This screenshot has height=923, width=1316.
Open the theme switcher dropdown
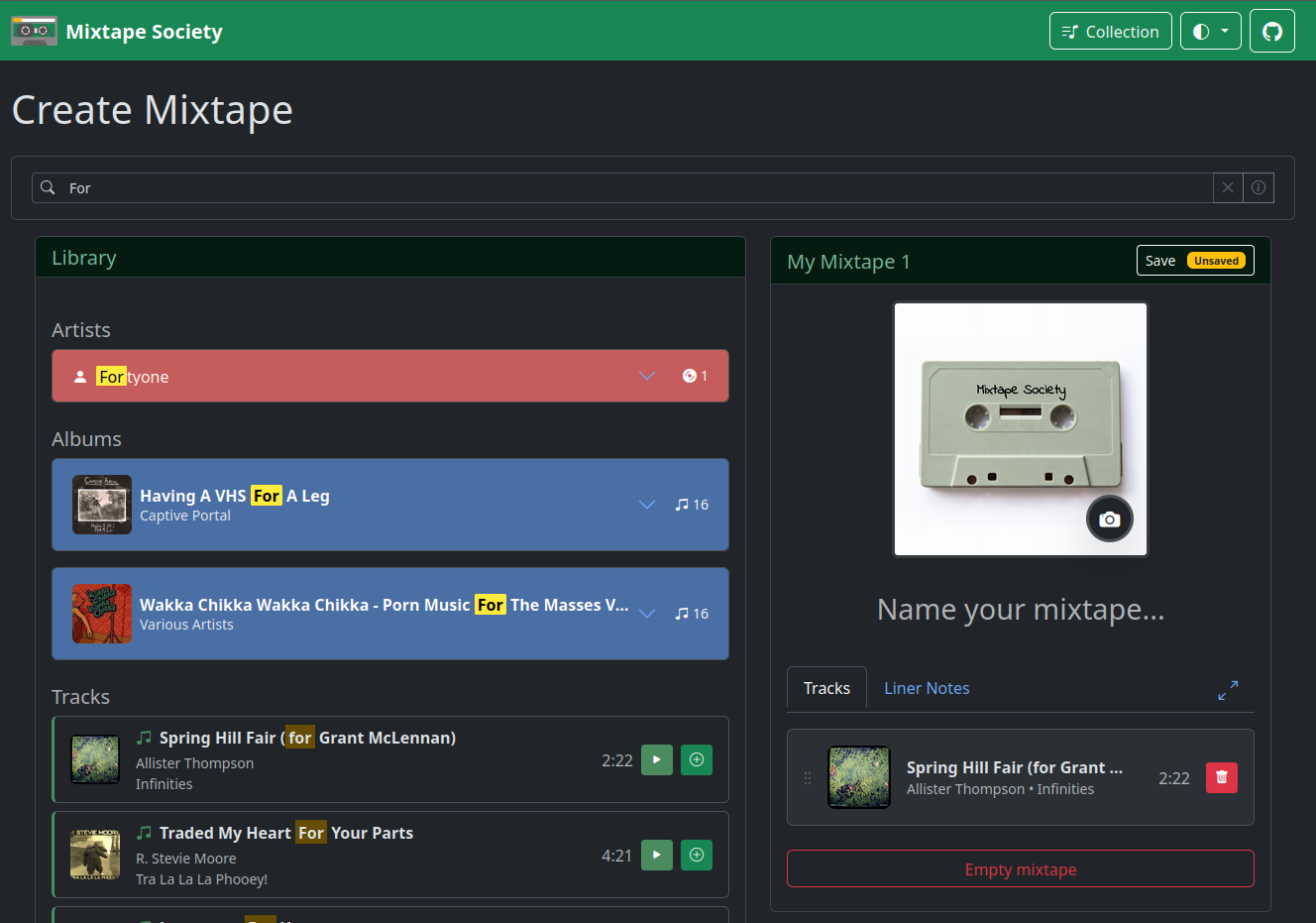[x=1210, y=32]
